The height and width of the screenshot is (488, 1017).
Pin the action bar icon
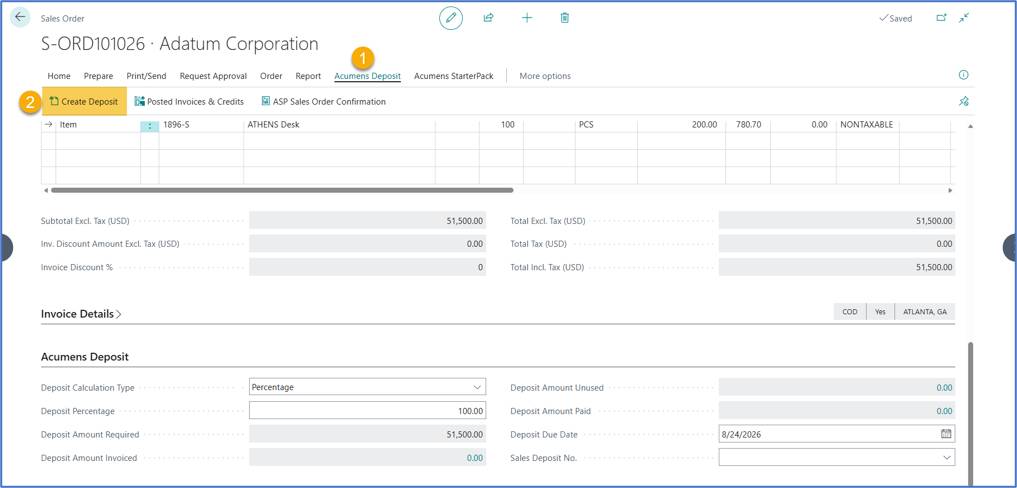pos(964,101)
